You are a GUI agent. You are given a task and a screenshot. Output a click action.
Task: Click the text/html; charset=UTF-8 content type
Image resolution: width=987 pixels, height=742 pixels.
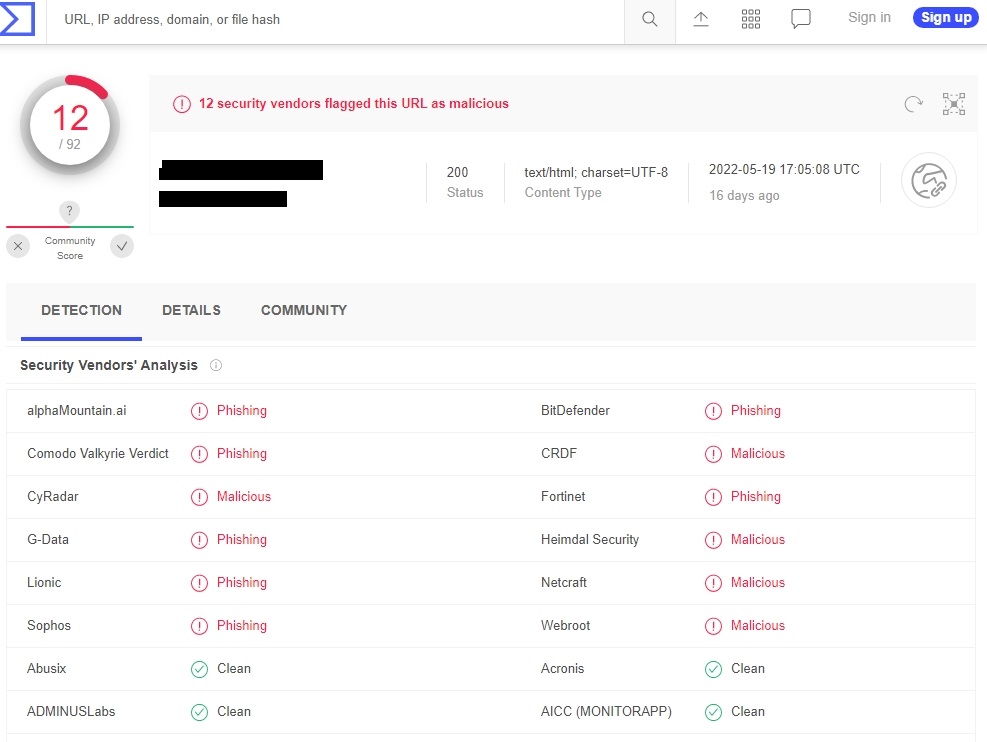[596, 172]
